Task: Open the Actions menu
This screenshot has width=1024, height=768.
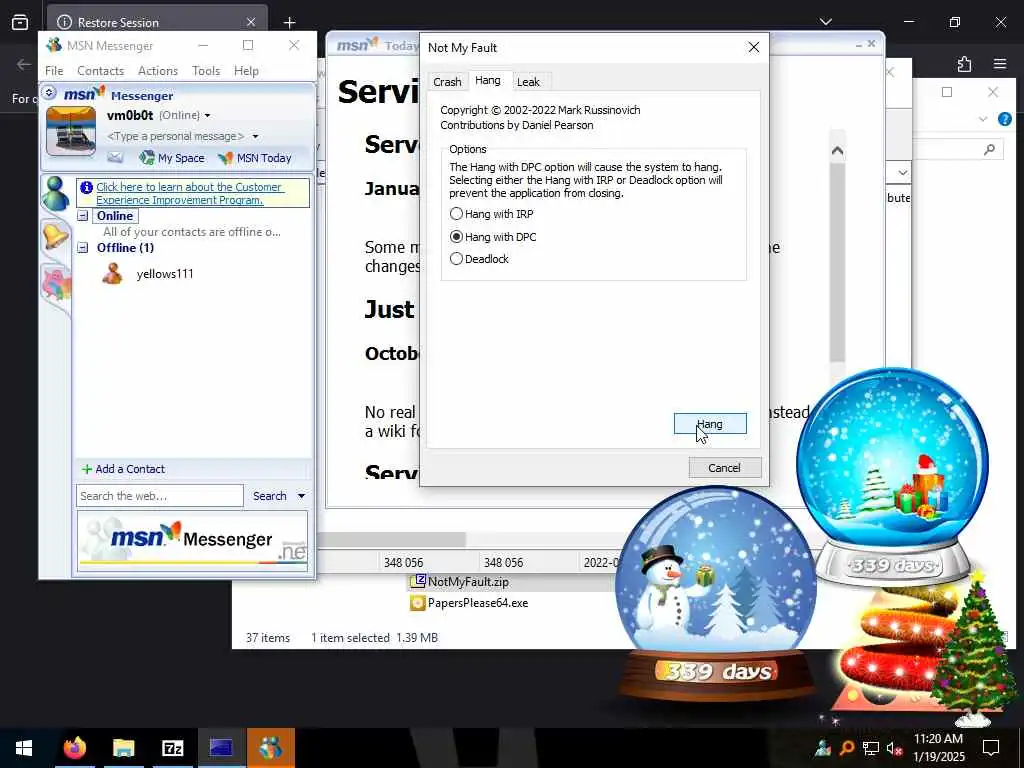Action: [x=158, y=71]
